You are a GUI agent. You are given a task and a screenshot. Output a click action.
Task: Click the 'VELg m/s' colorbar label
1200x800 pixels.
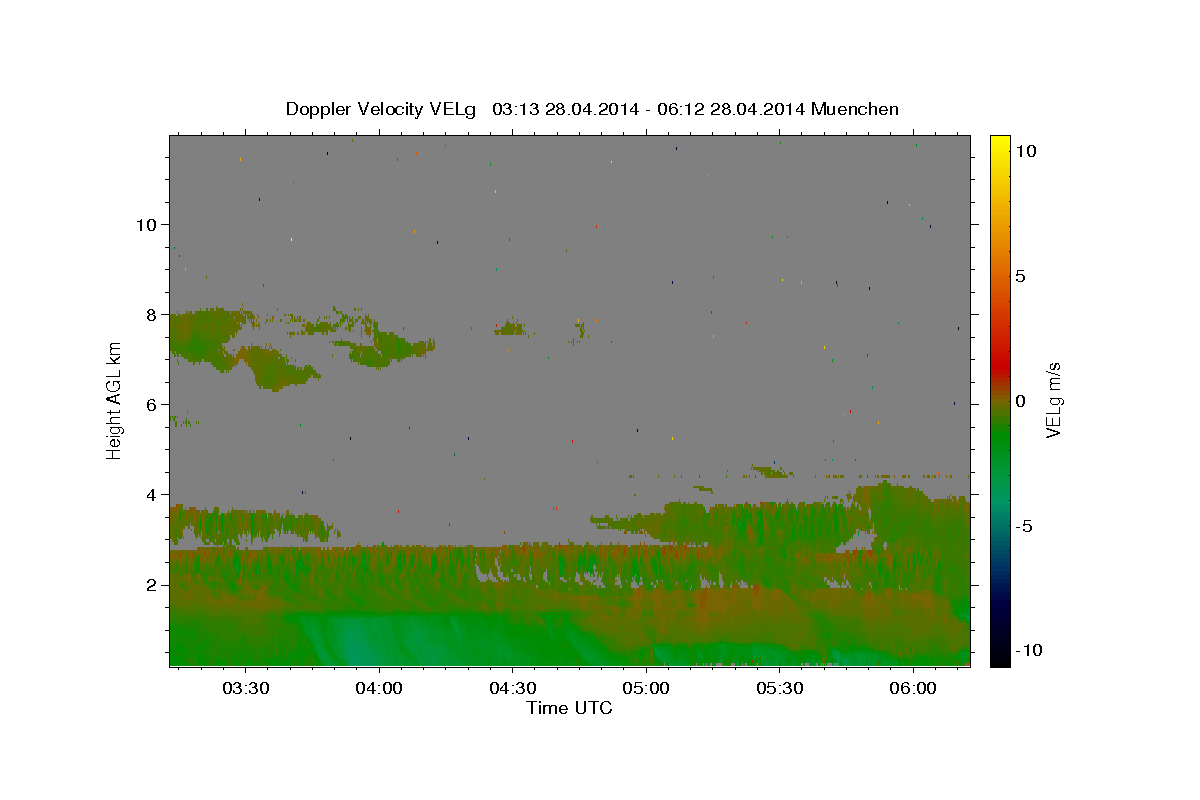[1053, 400]
